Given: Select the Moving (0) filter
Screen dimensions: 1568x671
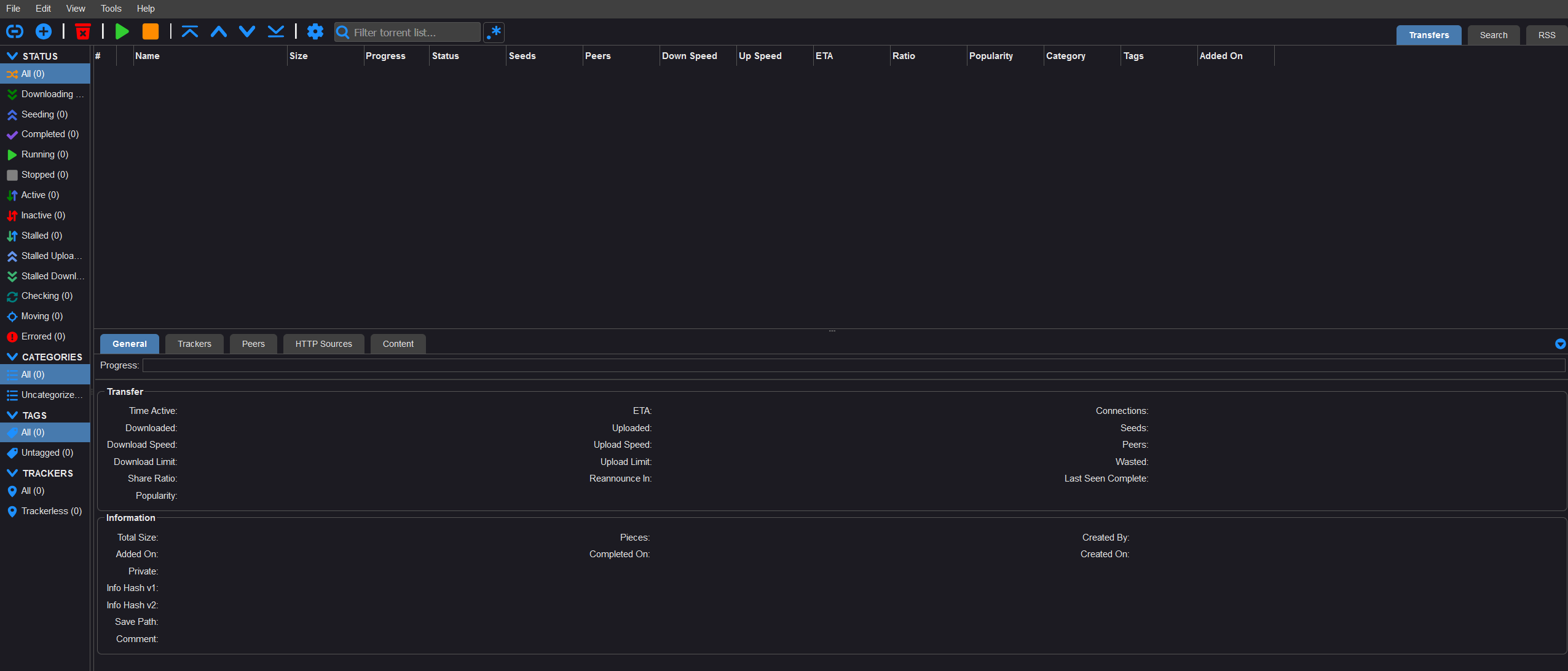Looking at the screenshot, I should 45,316.
